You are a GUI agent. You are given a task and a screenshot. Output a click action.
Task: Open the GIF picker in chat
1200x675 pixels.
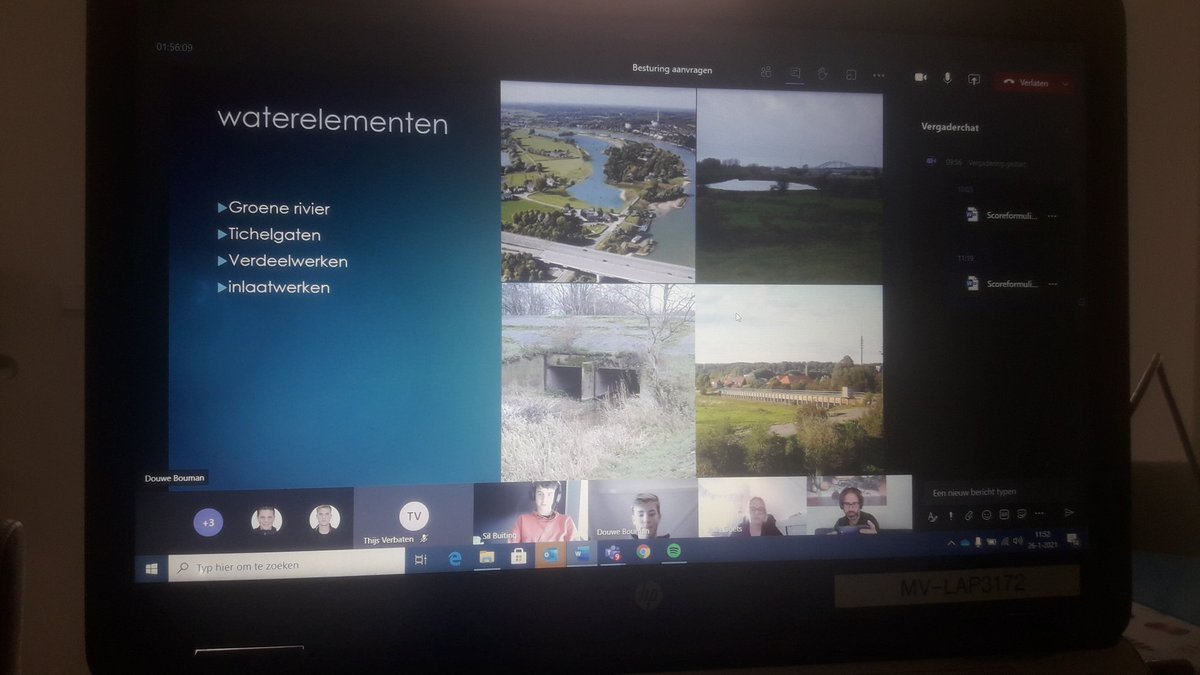[1002, 515]
